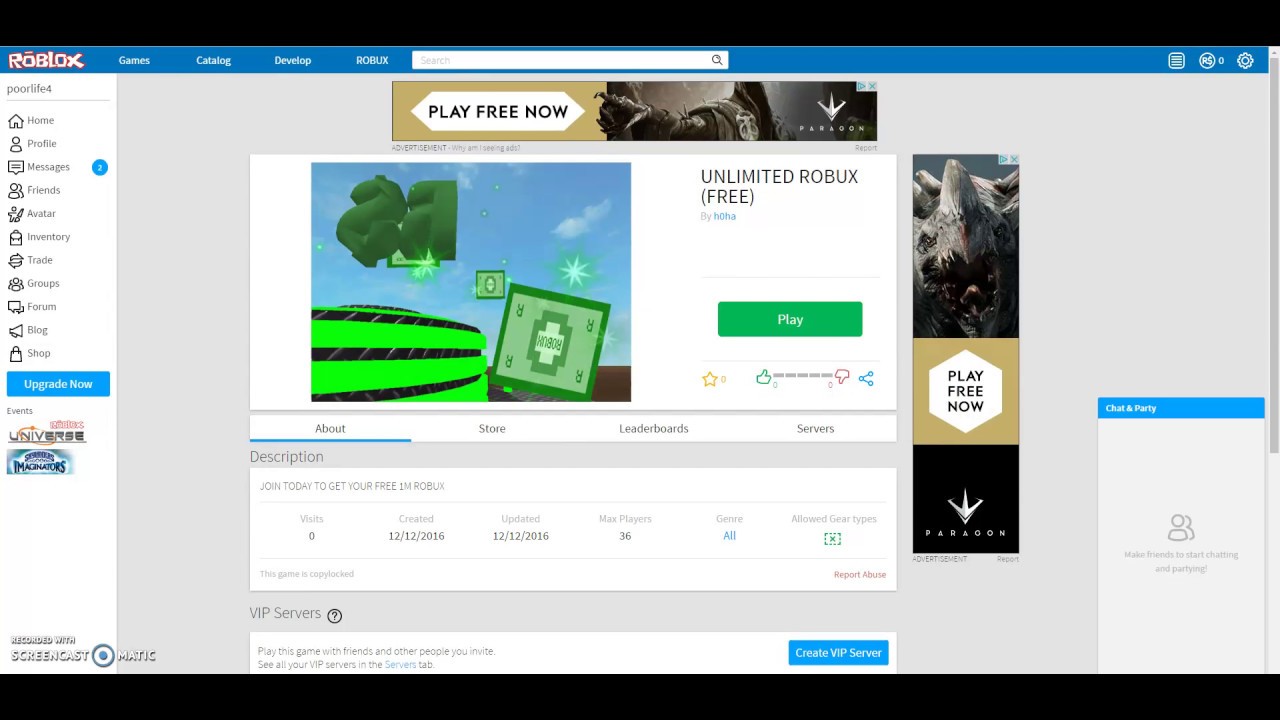The image size is (1280, 720).
Task: Click the Report Abuse link
Action: [x=860, y=575]
